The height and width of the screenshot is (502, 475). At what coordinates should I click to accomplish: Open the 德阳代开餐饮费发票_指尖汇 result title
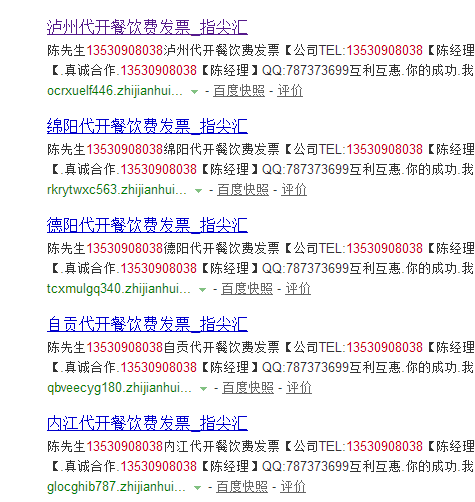(147, 225)
